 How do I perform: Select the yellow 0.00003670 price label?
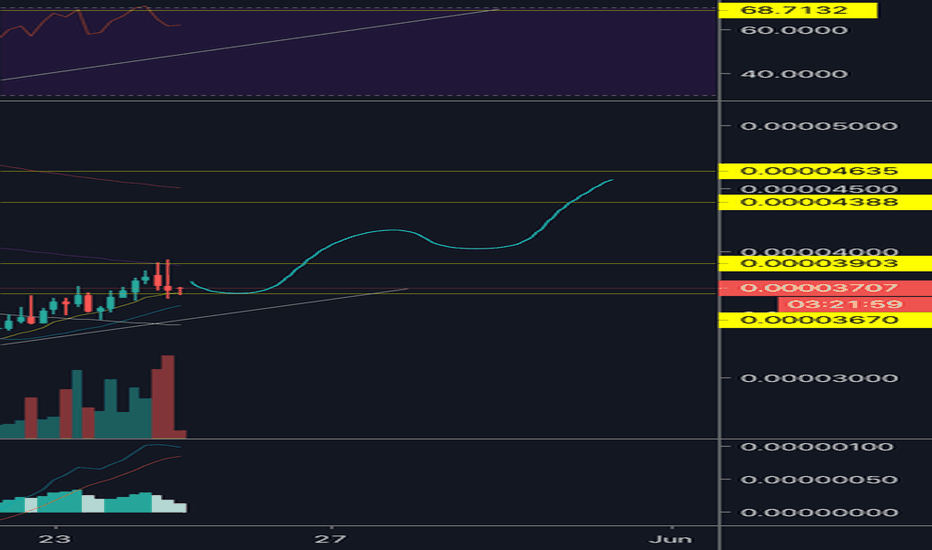pyautogui.click(x=825, y=320)
